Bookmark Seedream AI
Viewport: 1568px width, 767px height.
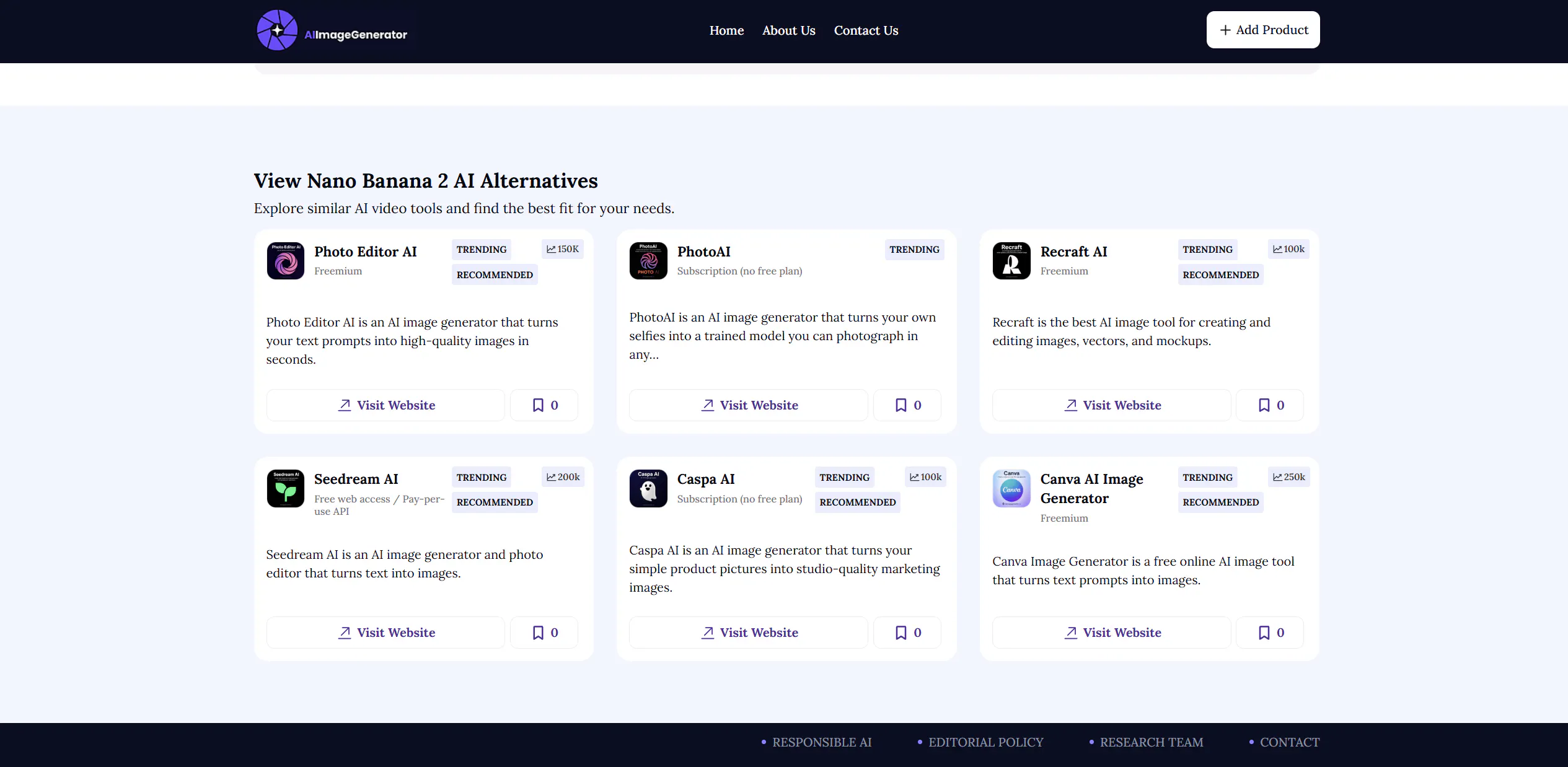click(x=544, y=633)
